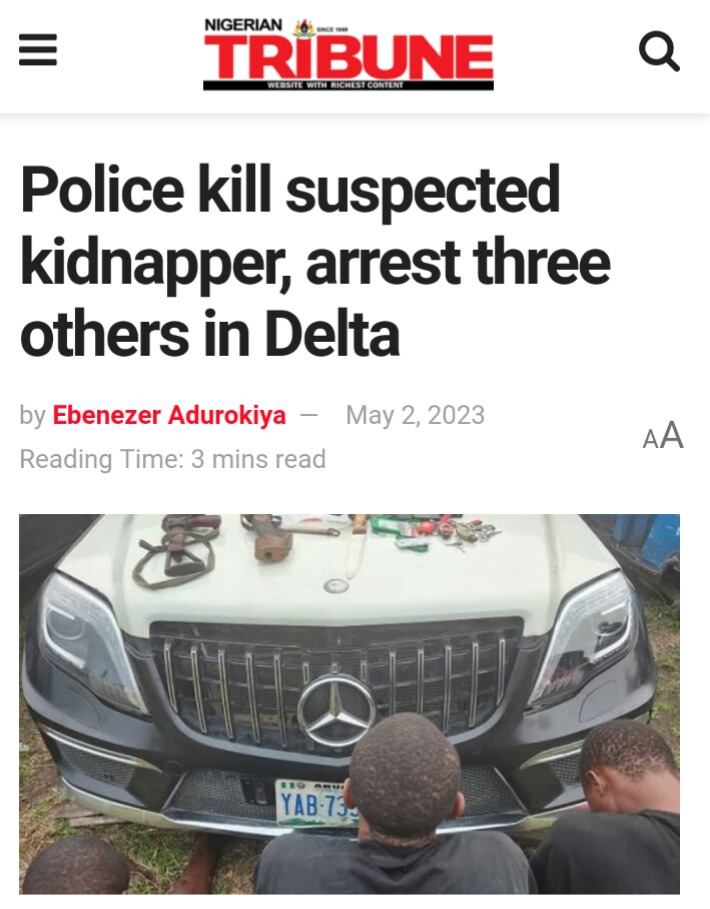Open the Nigerian Tribune logo homepage
Screen dimensions: 710x909
pyautogui.click(x=348, y=54)
